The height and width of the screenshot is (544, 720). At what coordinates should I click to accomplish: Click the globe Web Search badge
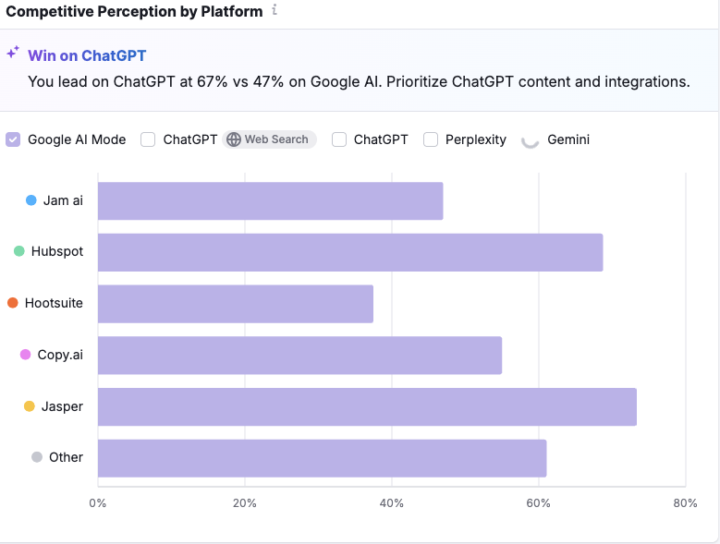click(269, 139)
